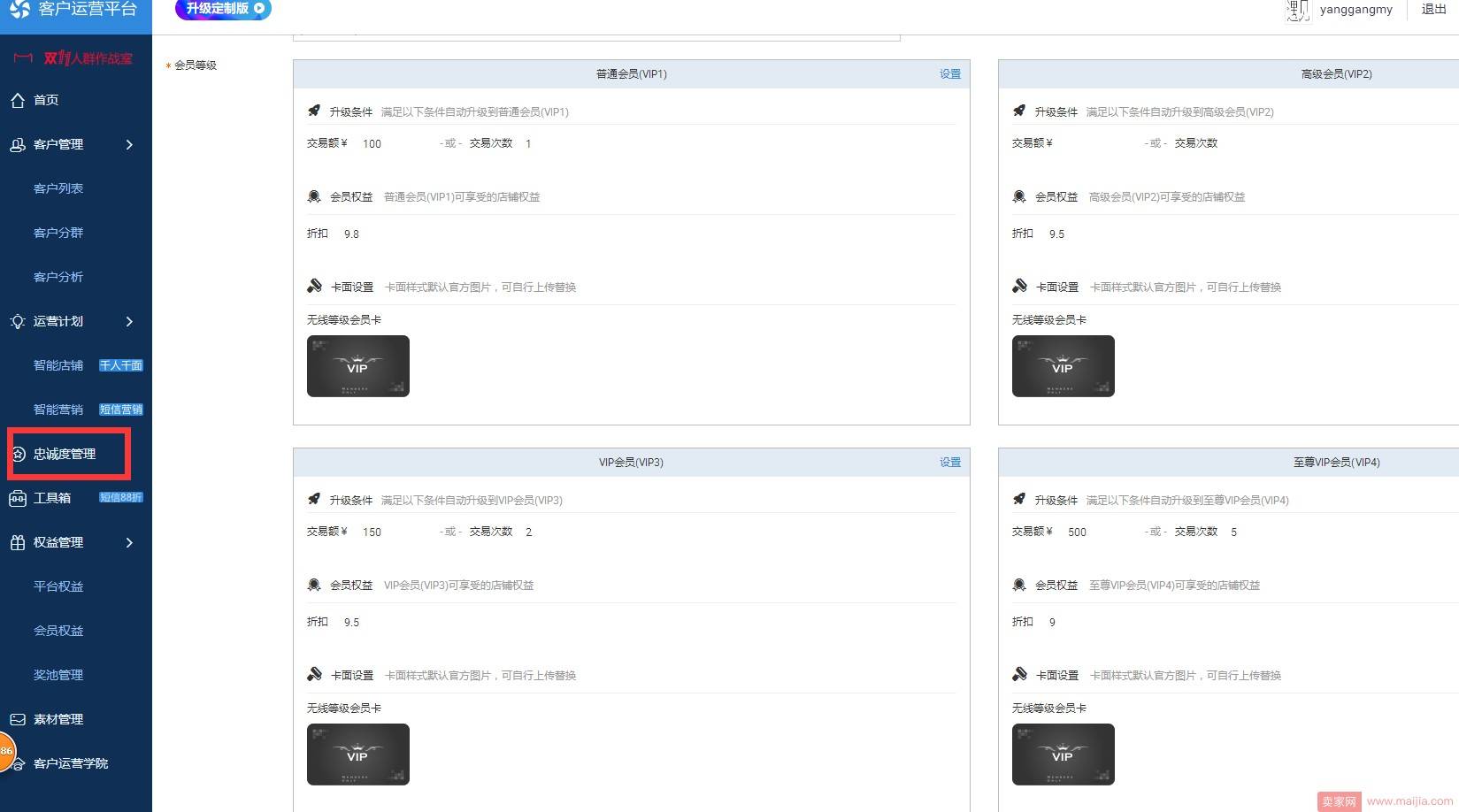Click the VIP2 membership card thumbnail
The height and width of the screenshot is (812, 1459).
coord(1064,366)
